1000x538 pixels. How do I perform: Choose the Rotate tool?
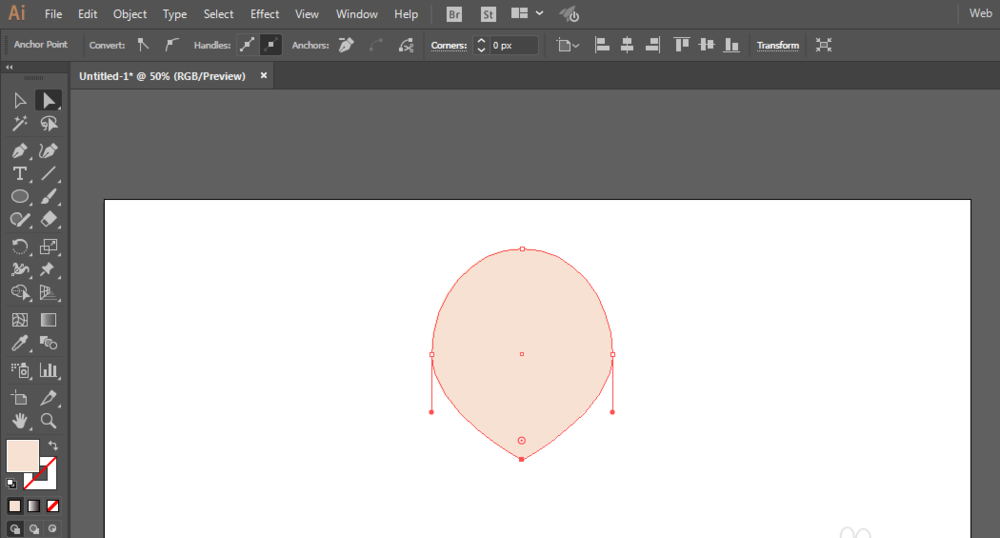tap(20, 247)
